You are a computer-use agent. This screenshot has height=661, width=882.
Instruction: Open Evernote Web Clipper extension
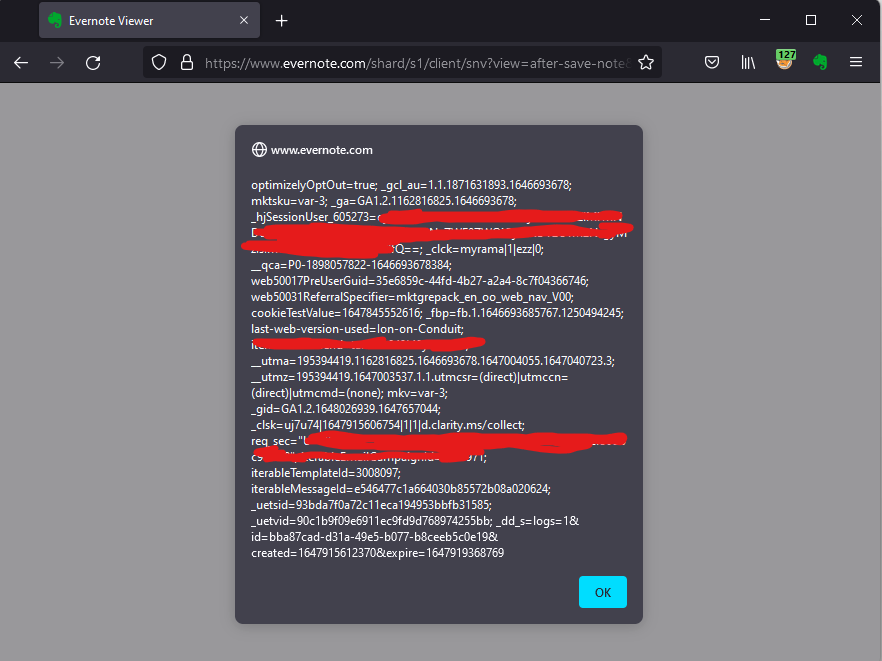(820, 62)
